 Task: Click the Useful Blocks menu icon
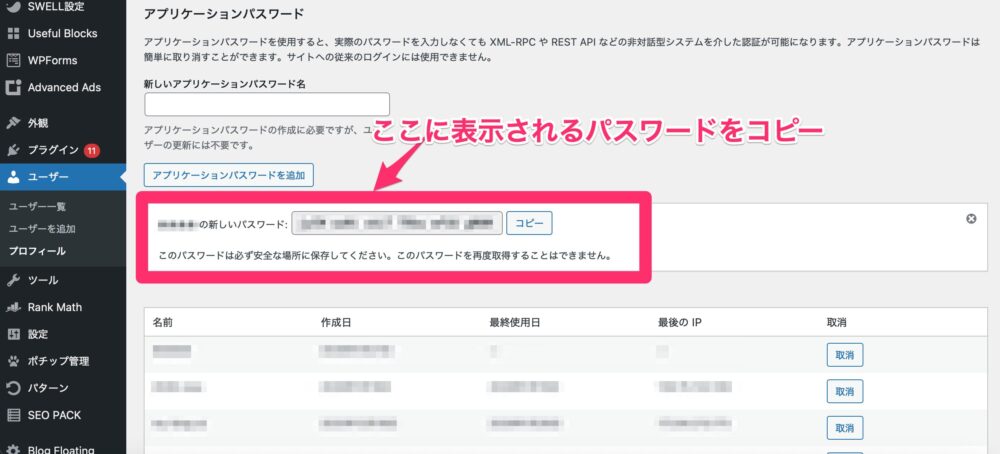coord(14,33)
